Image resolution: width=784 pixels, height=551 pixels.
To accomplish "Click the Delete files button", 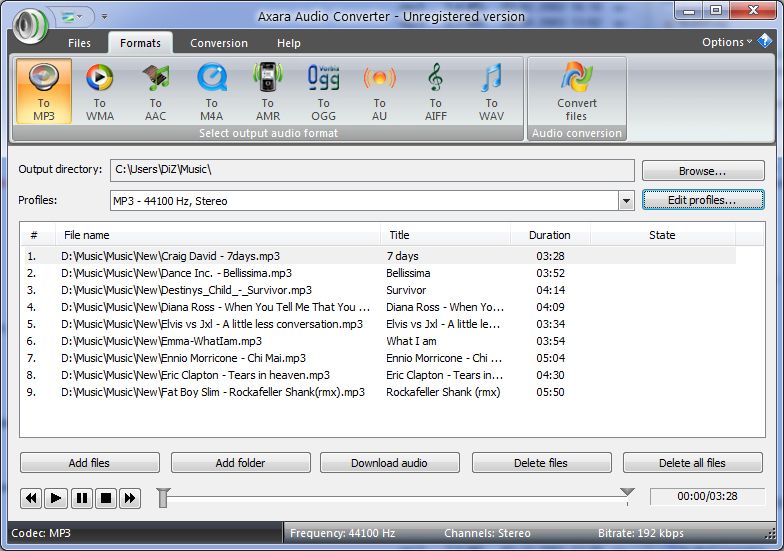I will [x=542, y=463].
